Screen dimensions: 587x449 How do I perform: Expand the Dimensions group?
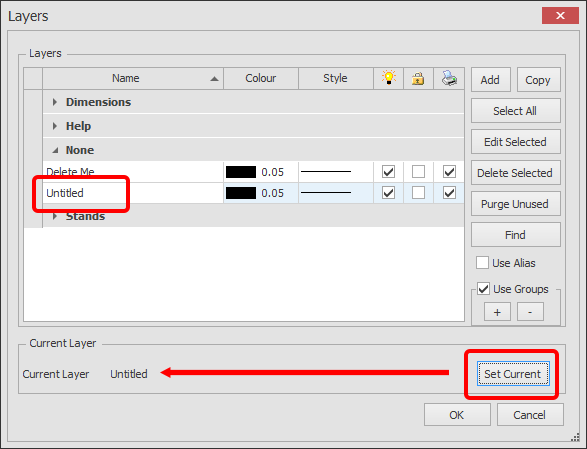point(55,102)
